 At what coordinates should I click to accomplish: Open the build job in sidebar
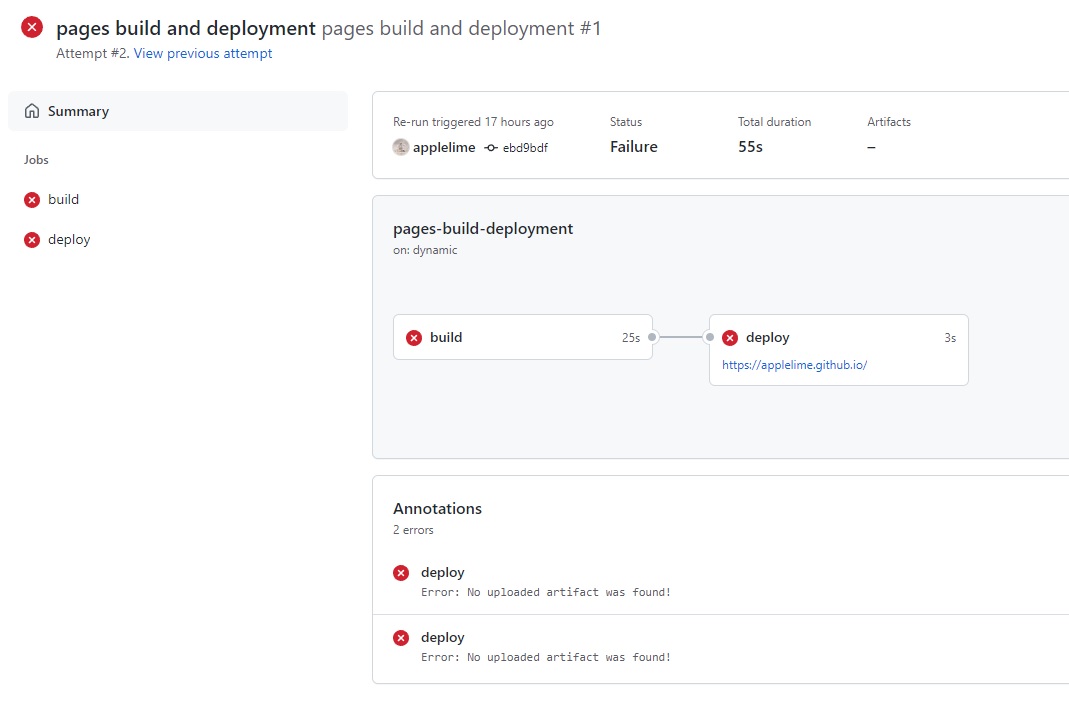pyautogui.click(x=63, y=199)
